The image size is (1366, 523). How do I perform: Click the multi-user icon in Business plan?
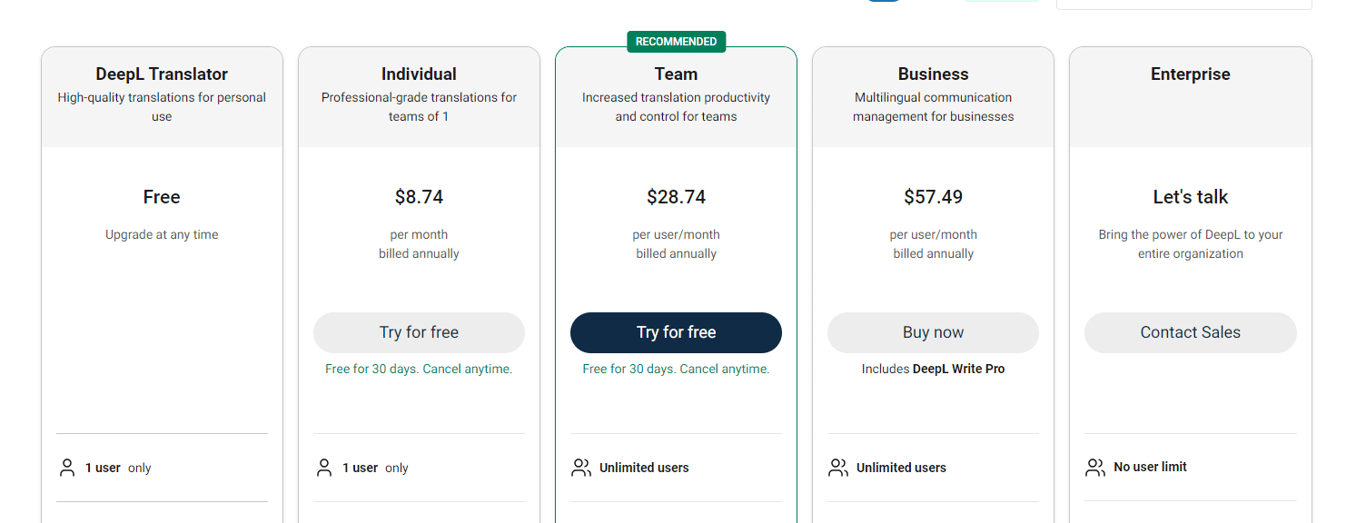point(838,467)
